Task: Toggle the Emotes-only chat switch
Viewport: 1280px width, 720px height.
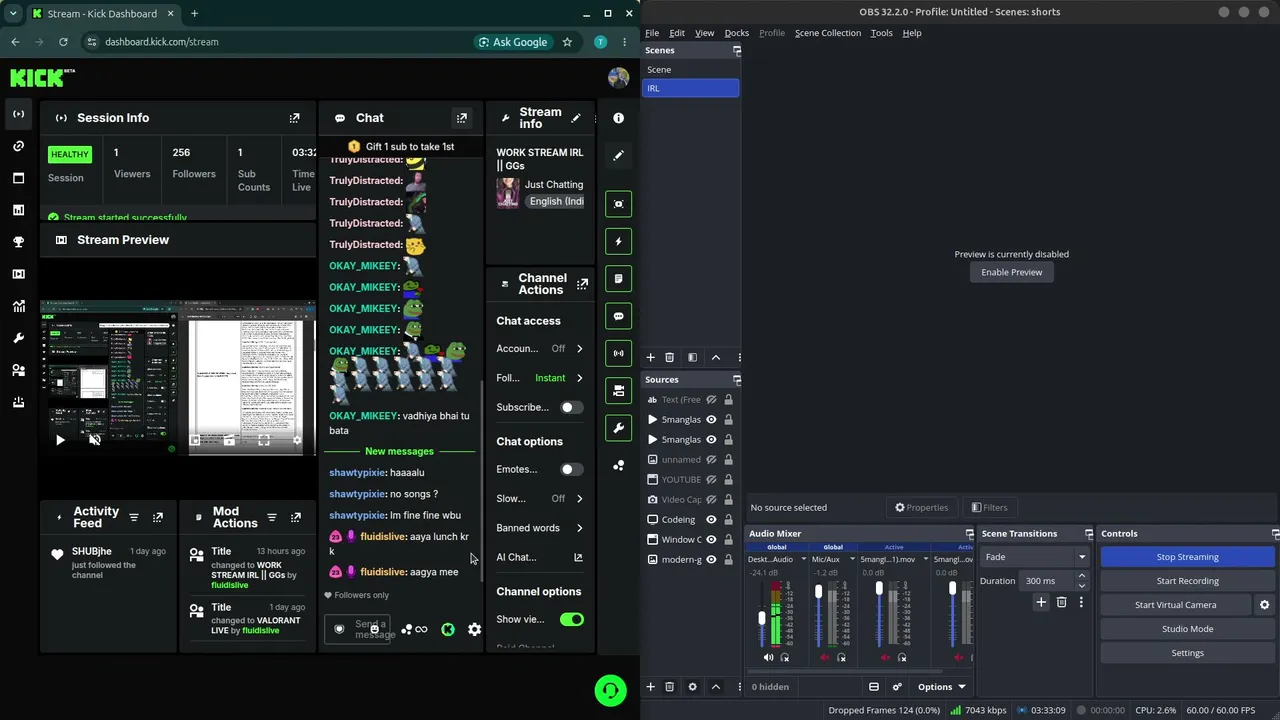Action: 571,469
